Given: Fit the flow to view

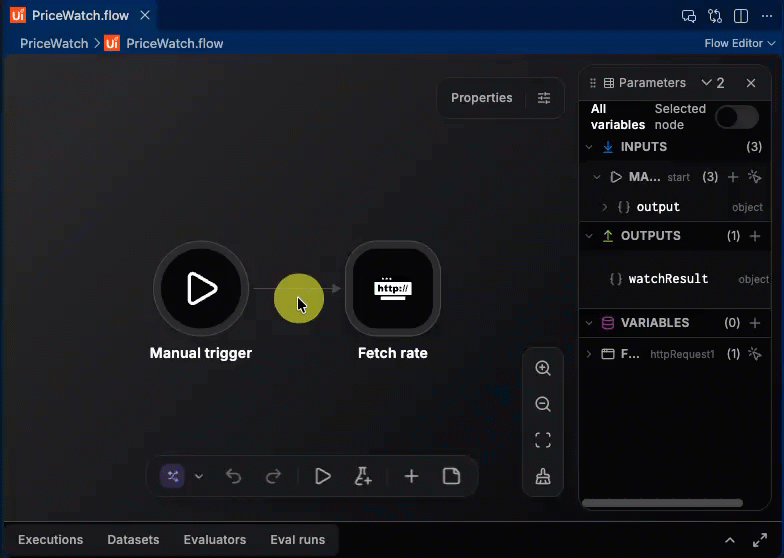Looking at the screenshot, I should pos(542,440).
